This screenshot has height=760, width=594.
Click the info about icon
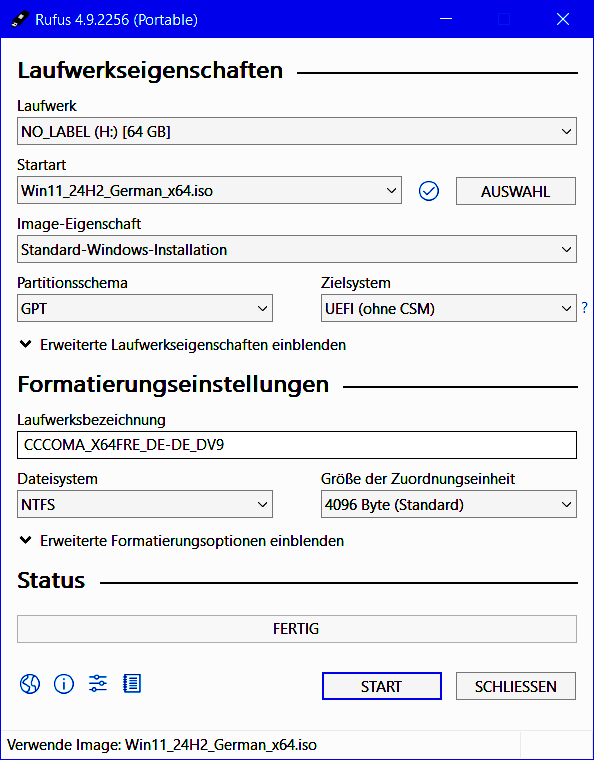click(x=63, y=684)
